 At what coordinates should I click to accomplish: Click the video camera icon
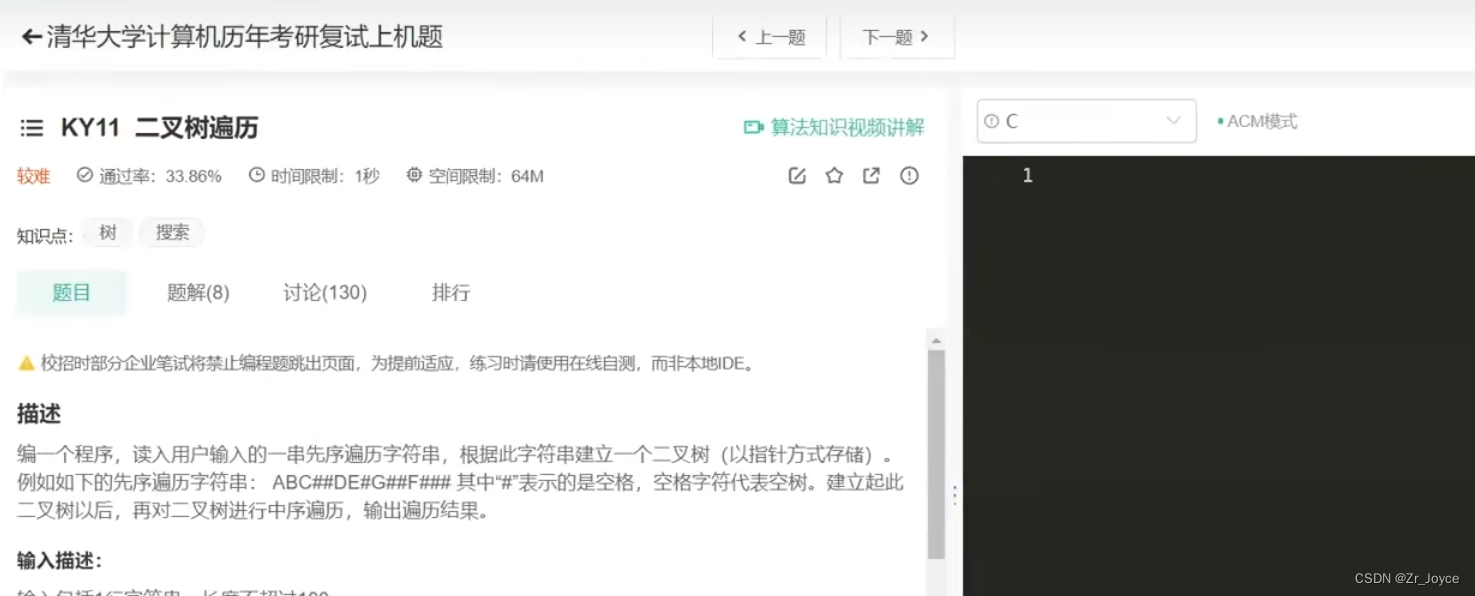pos(754,127)
